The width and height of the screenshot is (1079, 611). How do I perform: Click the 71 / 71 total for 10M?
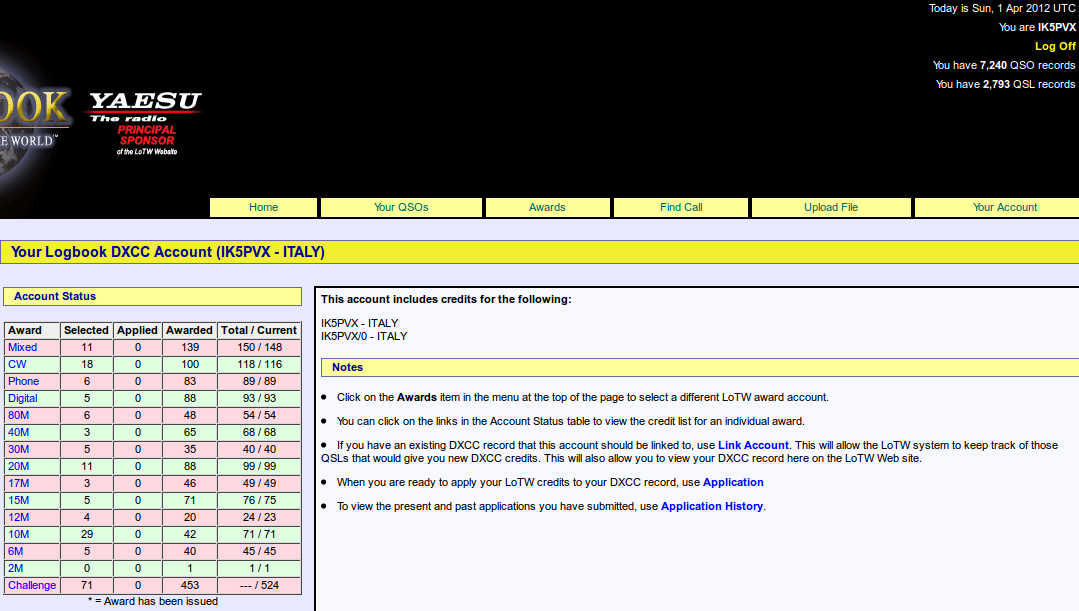click(x=259, y=535)
